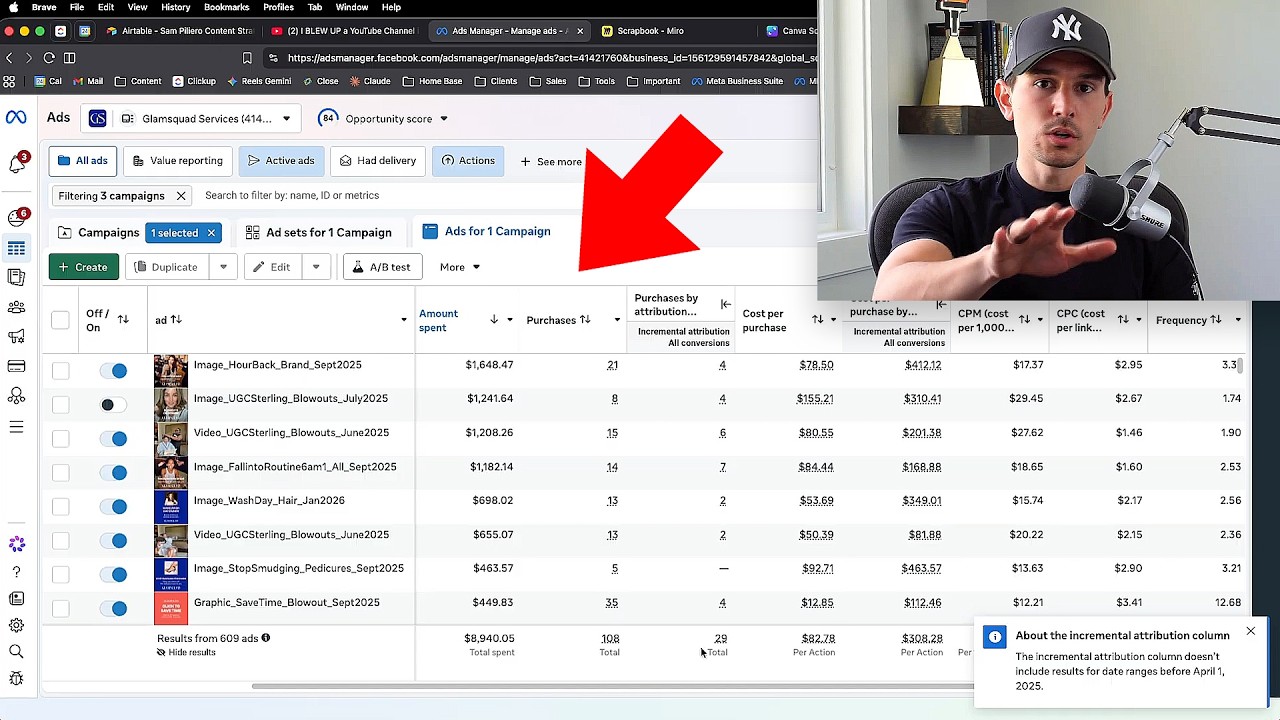Open the megaphone advertising settings icon
Screen dimensions: 1280x720
(16, 337)
